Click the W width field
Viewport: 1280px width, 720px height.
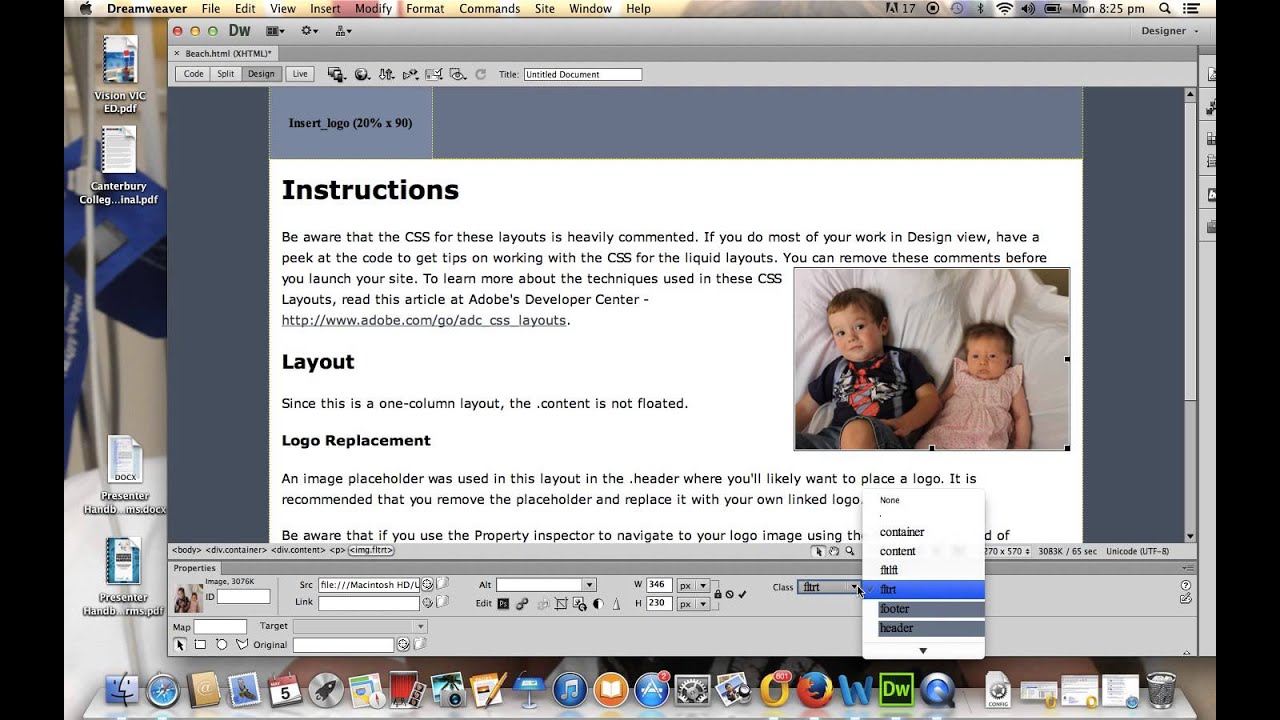tap(659, 585)
